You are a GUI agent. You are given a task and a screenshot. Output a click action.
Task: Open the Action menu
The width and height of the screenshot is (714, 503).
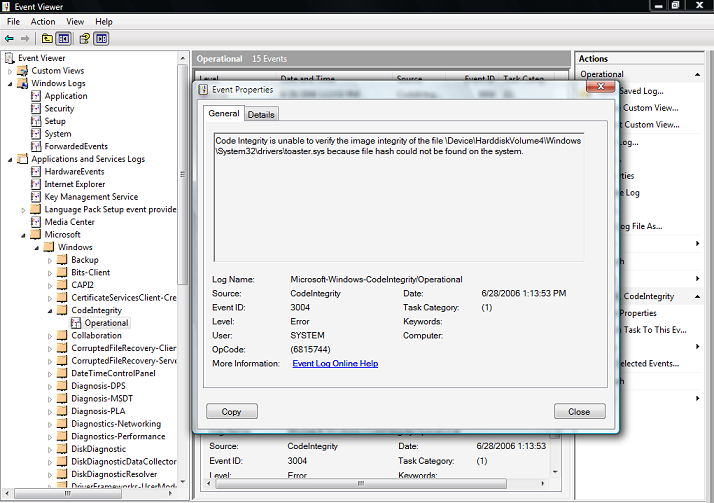click(x=43, y=22)
